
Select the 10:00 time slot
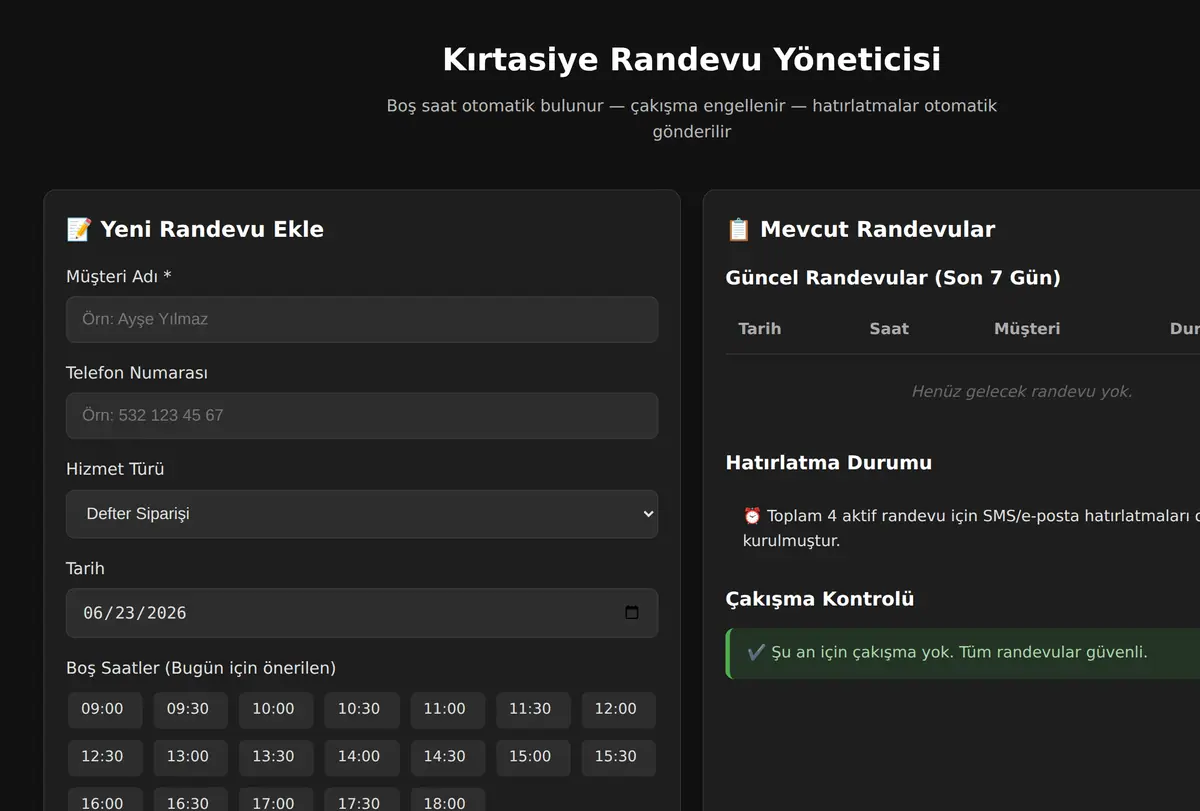pos(276,710)
